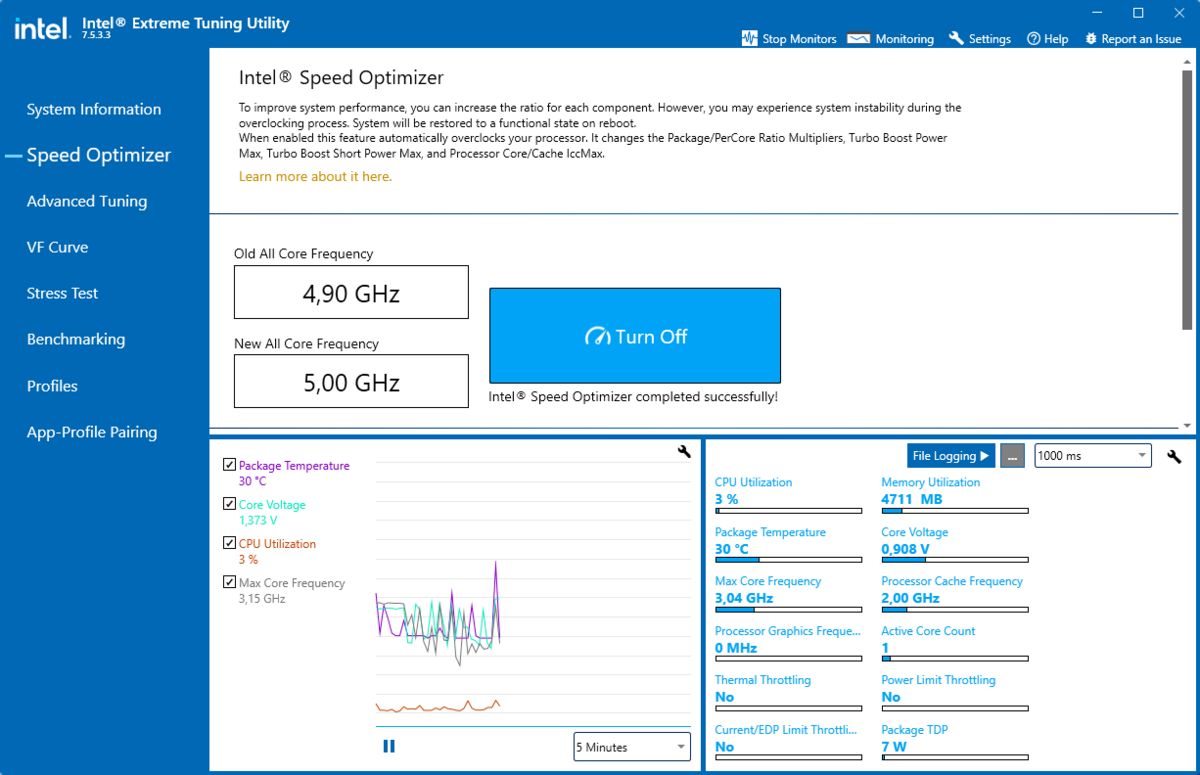Click the Thermal Throttling No value
Viewport: 1200px width, 775px height.
point(724,697)
